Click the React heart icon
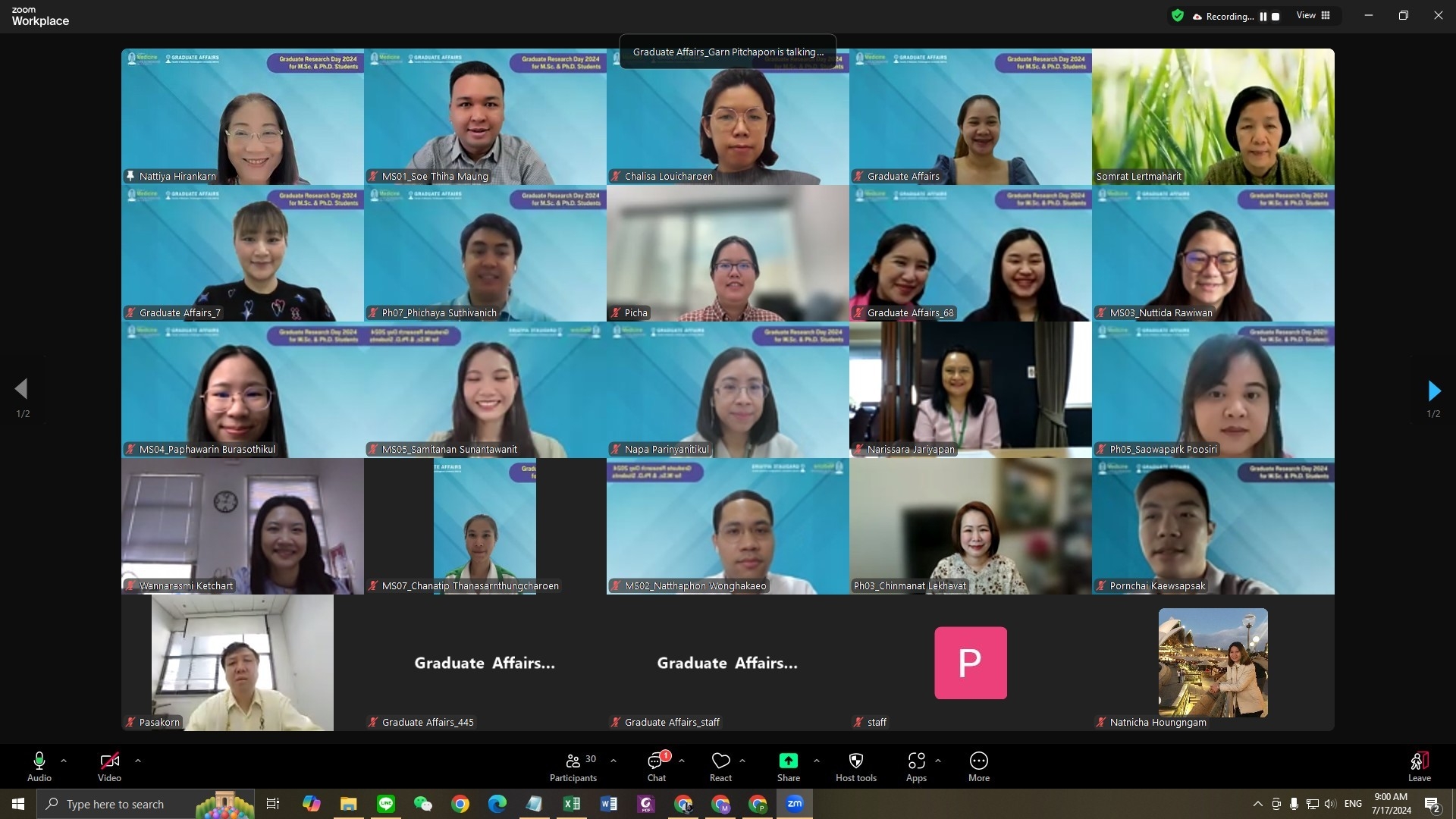The image size is (1456, 819). pyautogui.click(x=720, y=761)
